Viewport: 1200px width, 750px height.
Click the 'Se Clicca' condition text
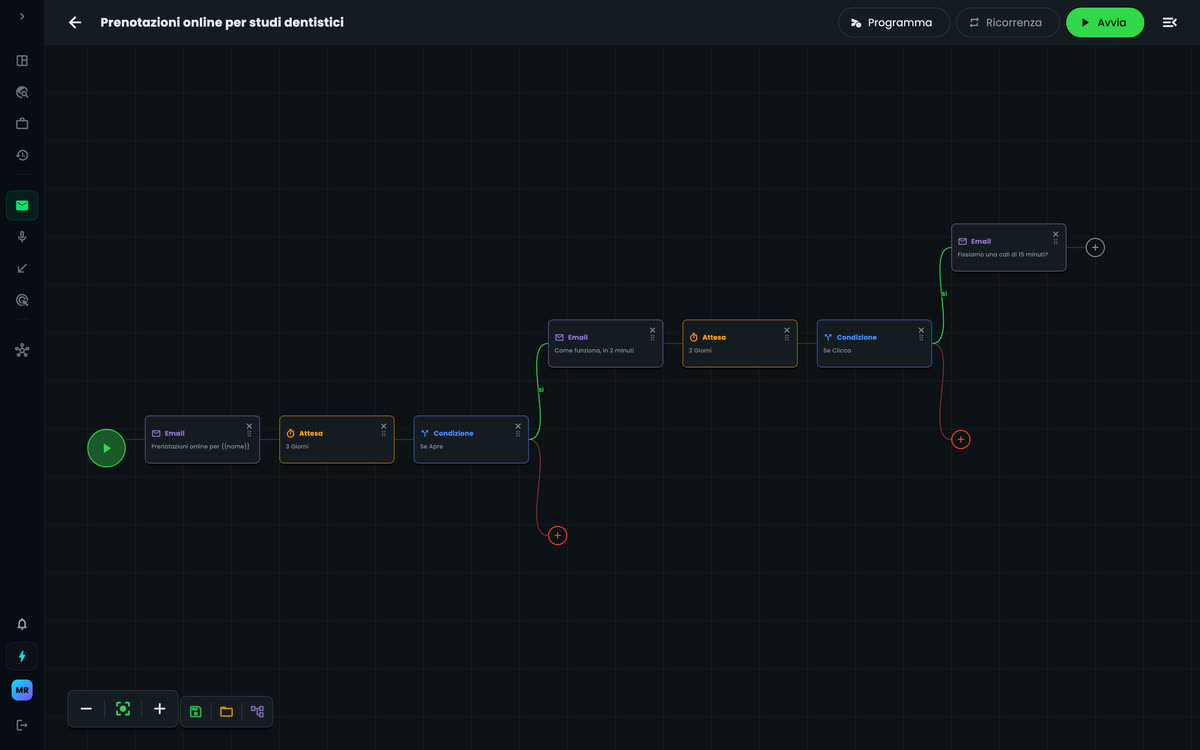tap(837, 350)
